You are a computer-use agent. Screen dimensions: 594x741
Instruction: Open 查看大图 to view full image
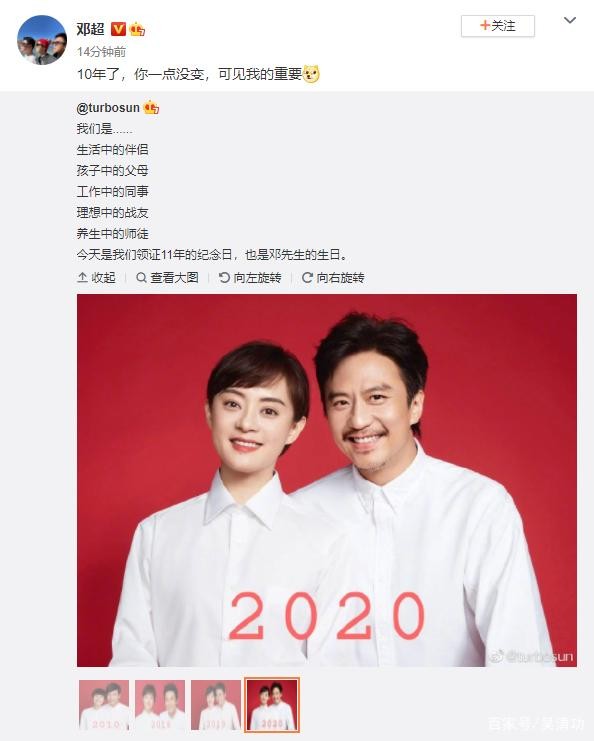pos(167,278)
